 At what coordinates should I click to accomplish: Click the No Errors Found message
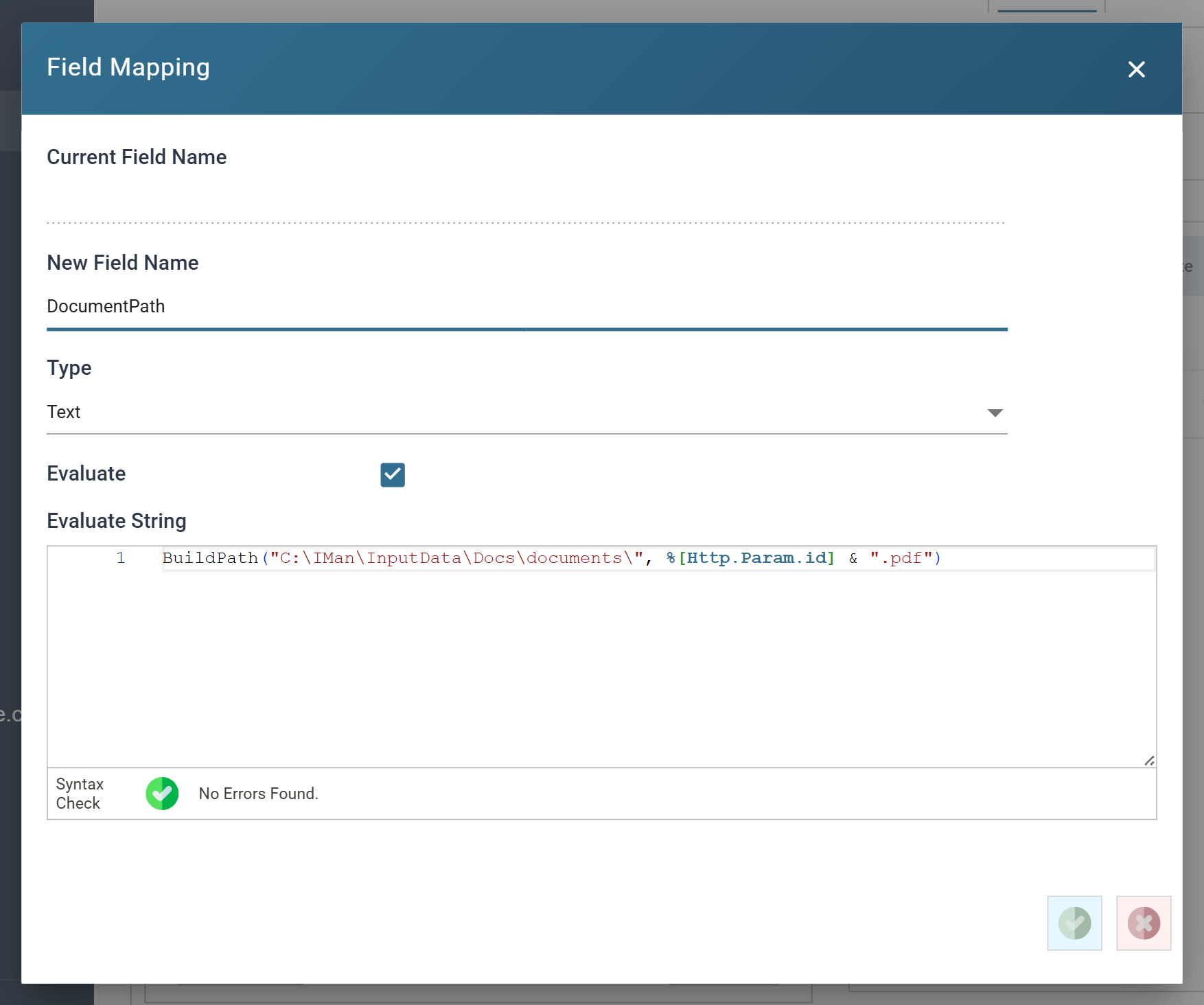pos(258,794)
